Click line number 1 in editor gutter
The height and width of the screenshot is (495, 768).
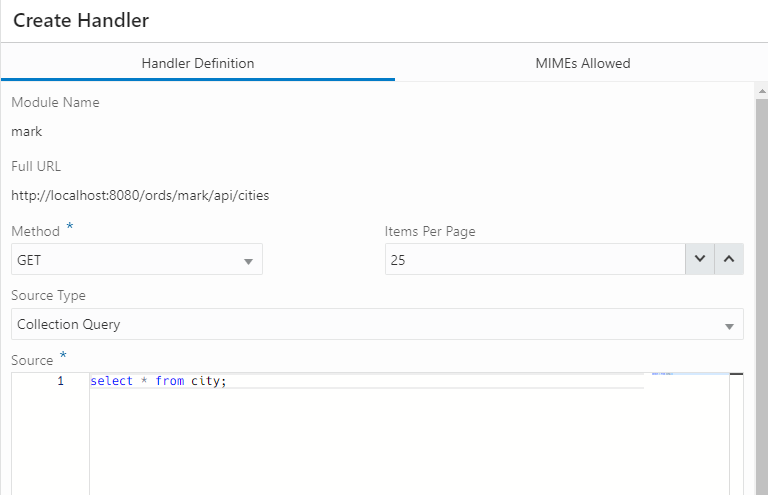click(x=60, y=381)
